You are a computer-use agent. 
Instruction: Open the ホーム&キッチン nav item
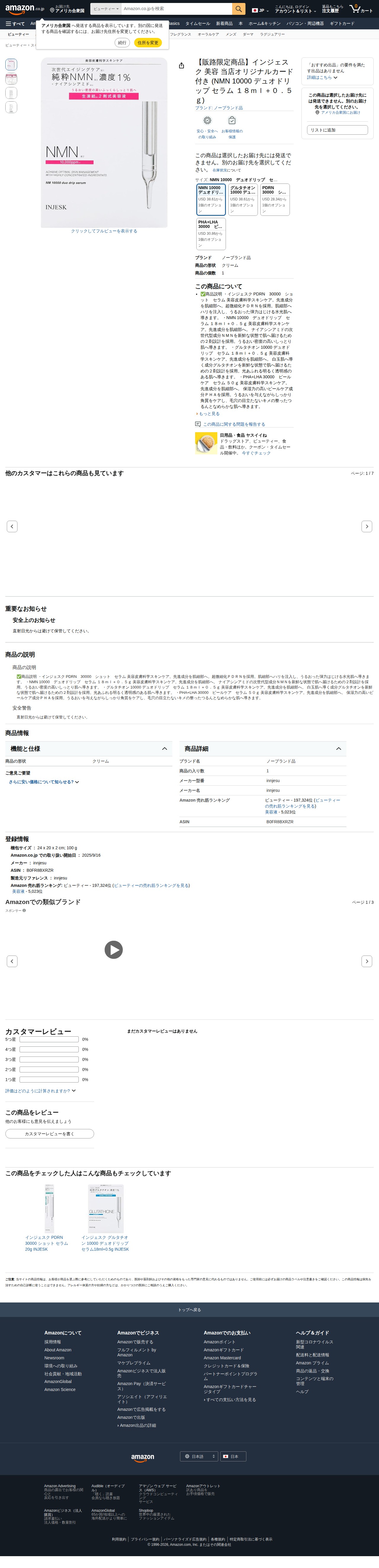264,24
